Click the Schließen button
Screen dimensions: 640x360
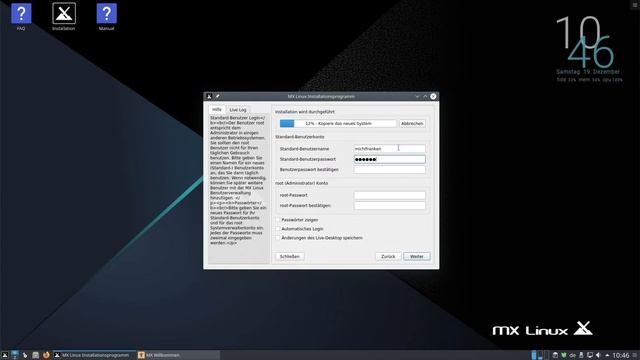(x=290, y=256)
